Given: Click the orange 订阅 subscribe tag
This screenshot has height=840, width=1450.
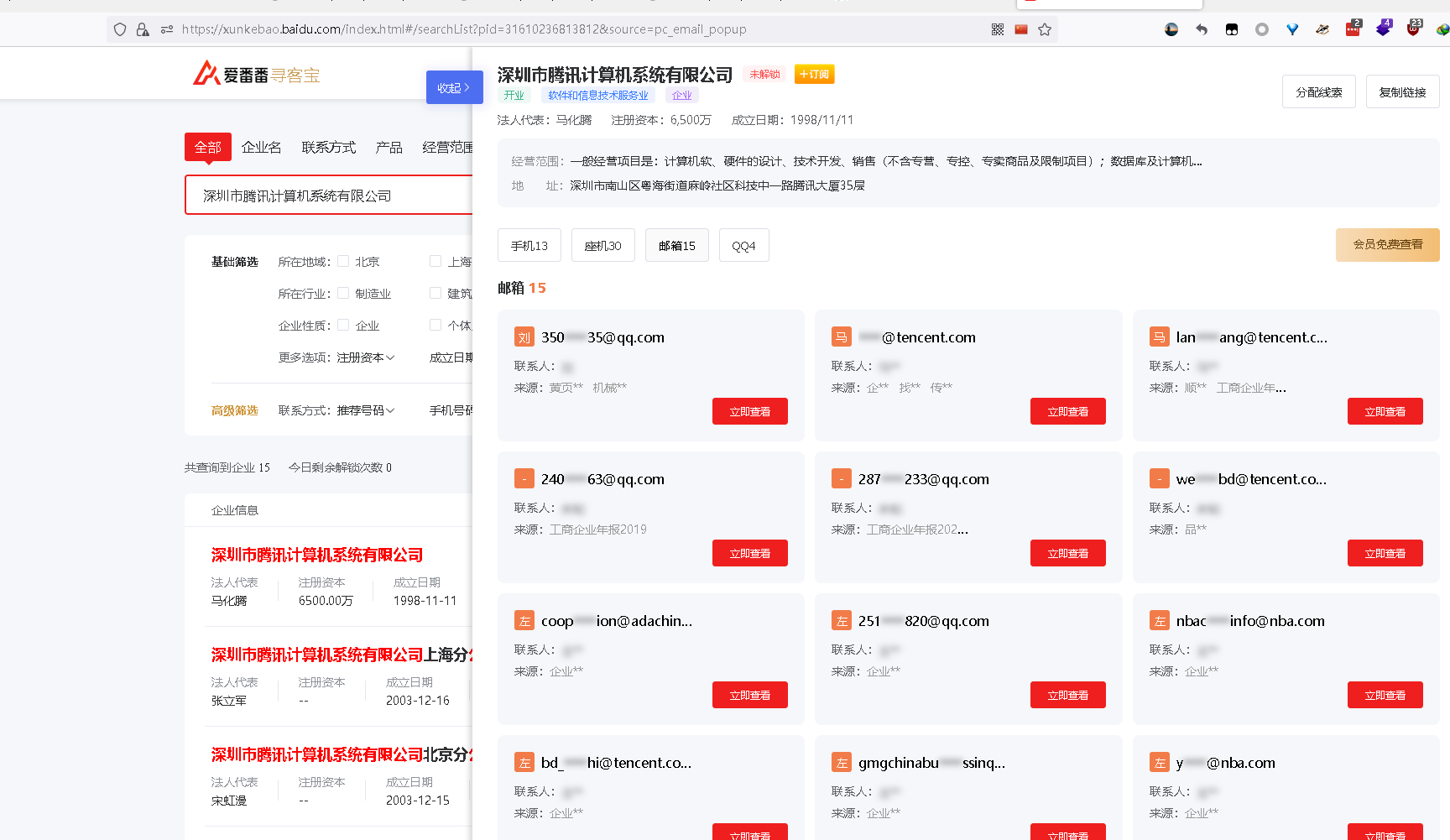Looking at the screenshot, I should click(x=814, y=74).
